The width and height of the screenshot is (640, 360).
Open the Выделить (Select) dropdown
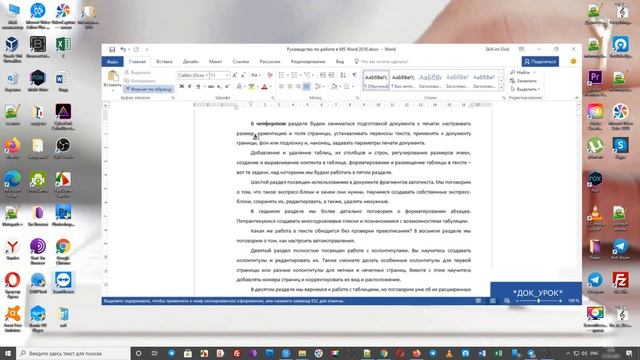[525, 89]
